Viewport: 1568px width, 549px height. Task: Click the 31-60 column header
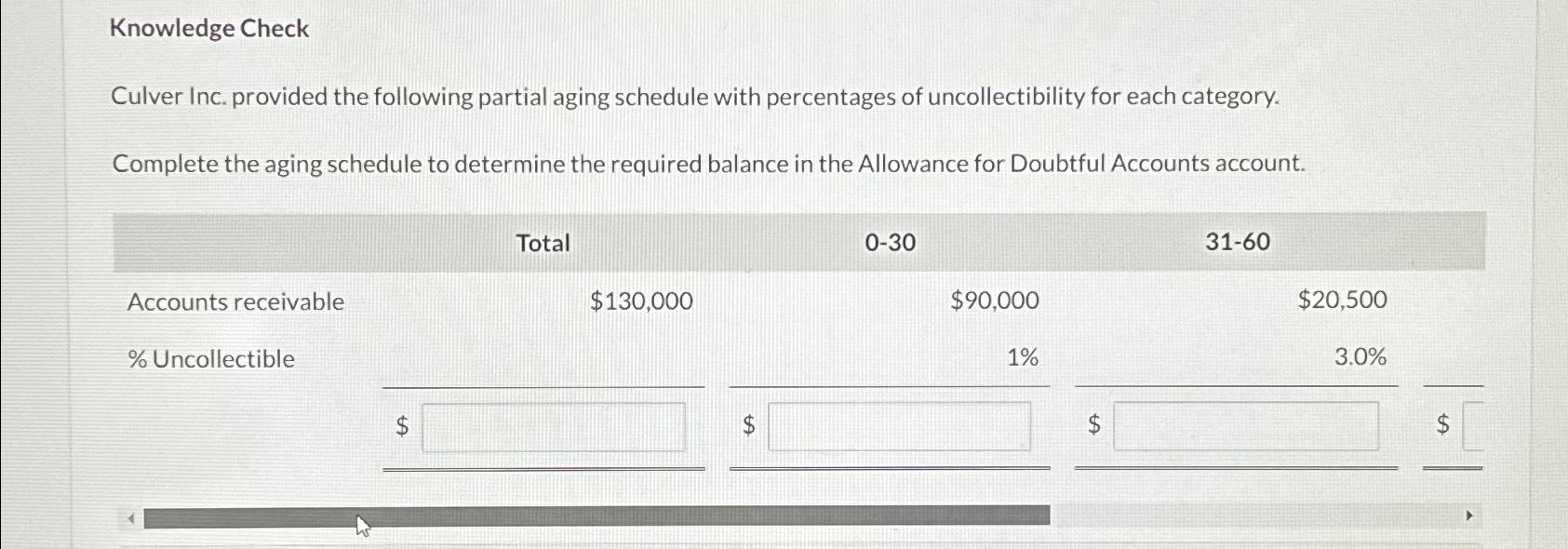tap(1238, 243)
